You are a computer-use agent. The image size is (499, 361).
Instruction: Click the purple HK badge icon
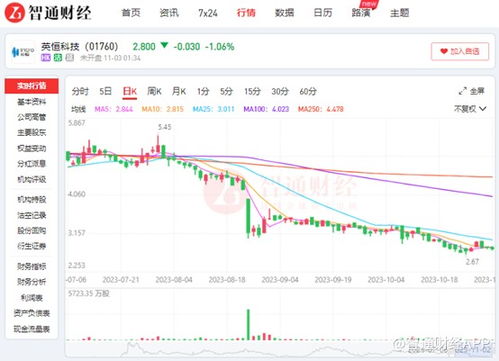tap(46, 58)
